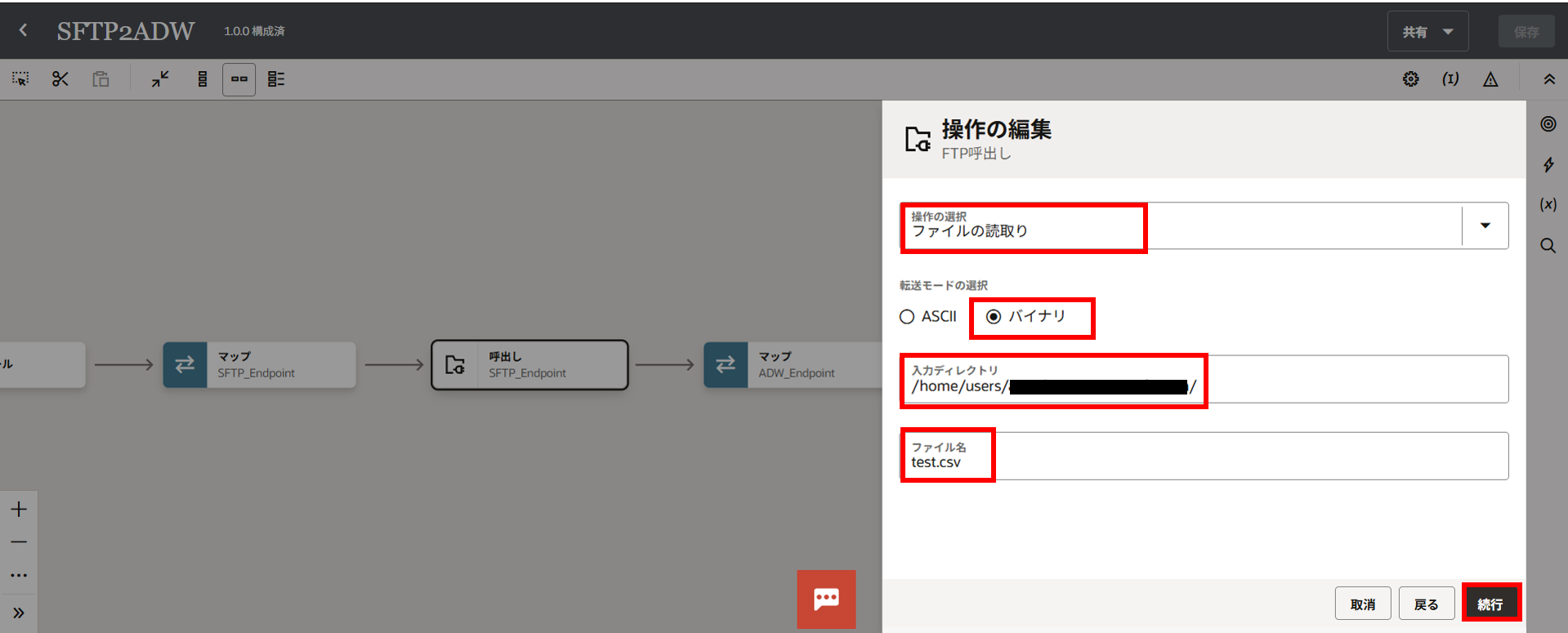Open the 操作の選択 dropdown arrow
Viewport: 1568px width, 633px height.
coord(1485,225)
